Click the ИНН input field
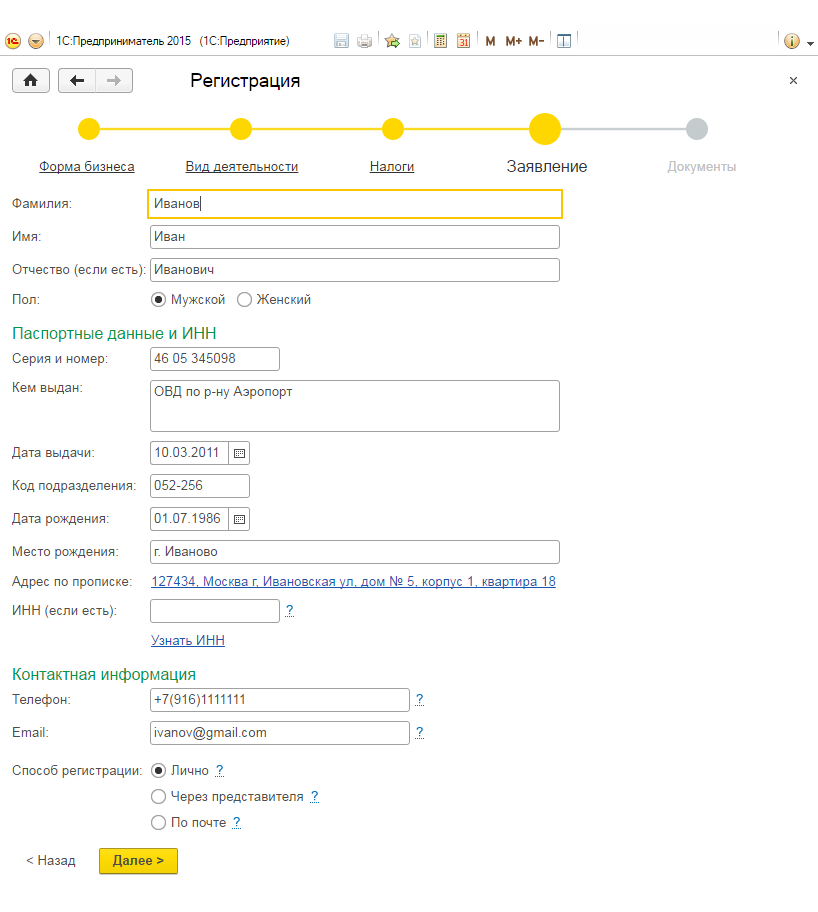Screen dimensions: 818x912 tap(215, 611)
